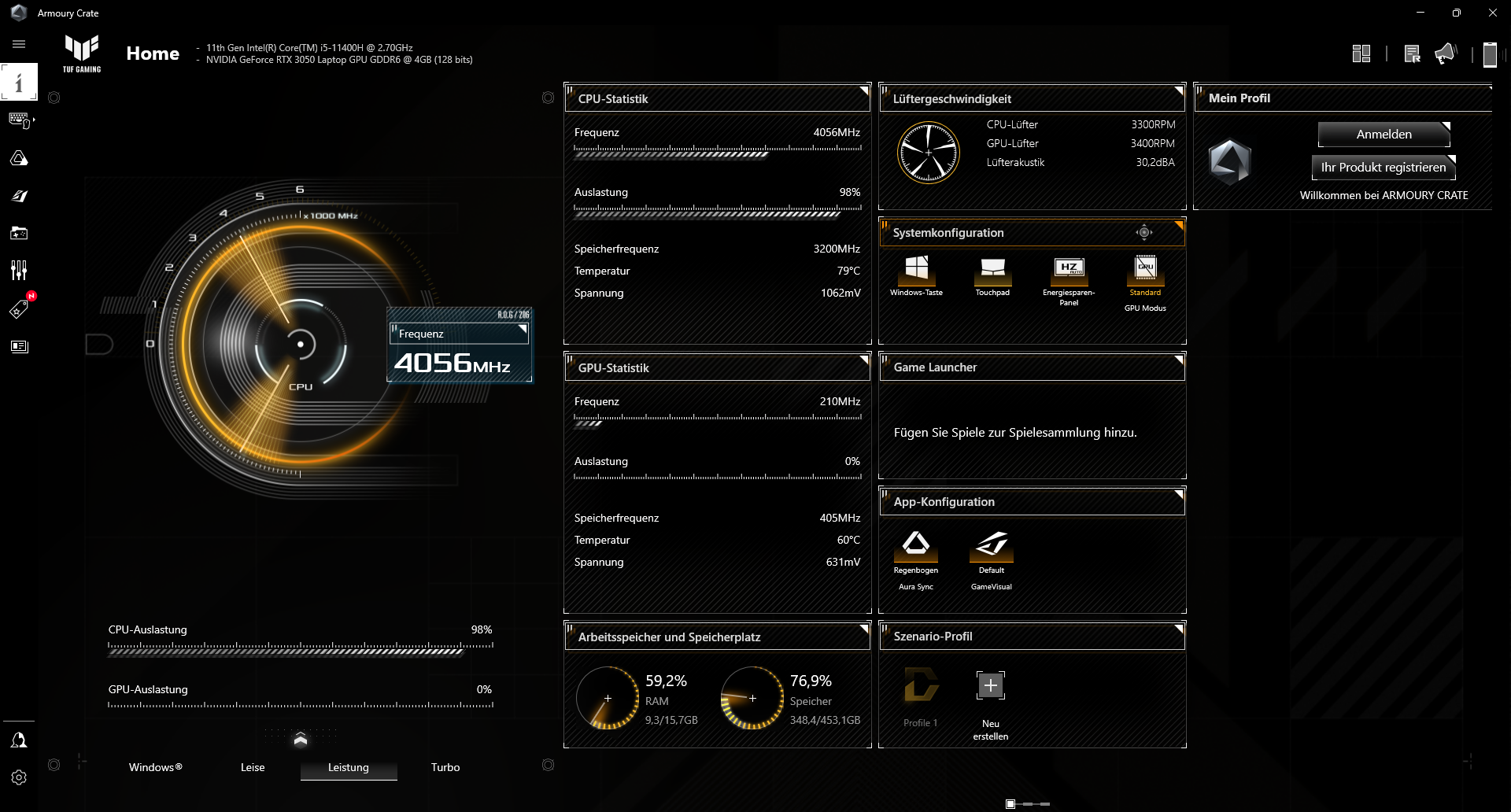Click Ihr Produkt registrieren button

pos(1384,167)
